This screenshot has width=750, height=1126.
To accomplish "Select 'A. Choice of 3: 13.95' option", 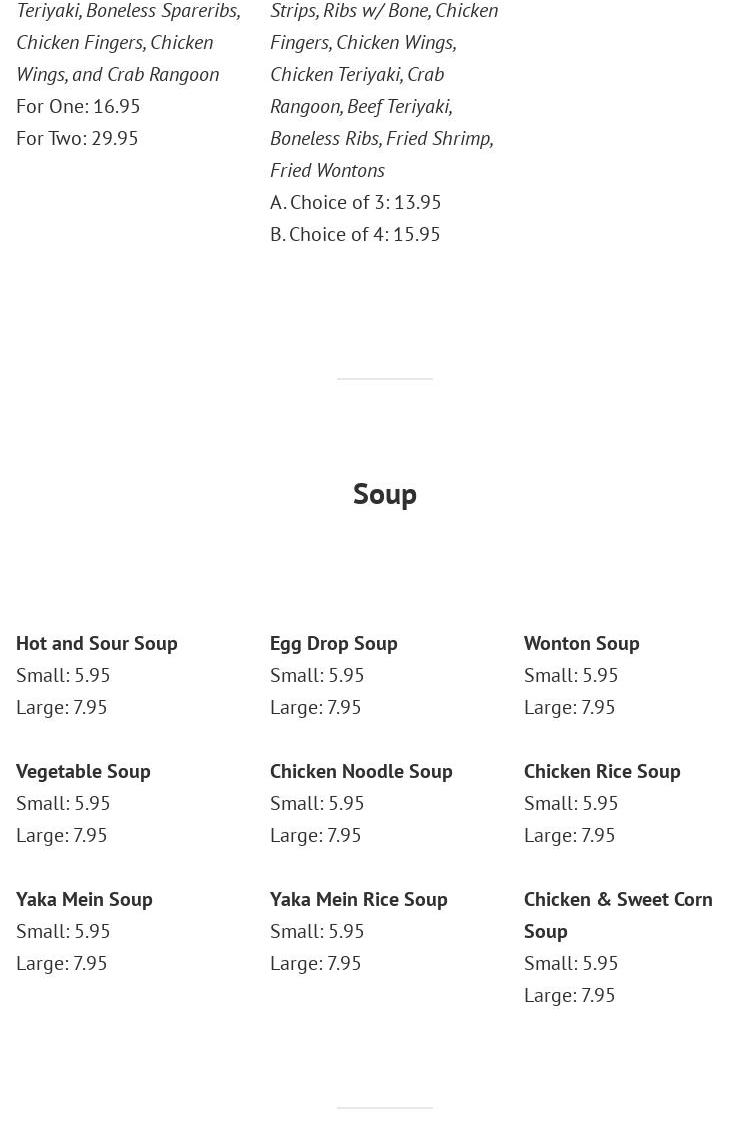I will pos(355,202).
